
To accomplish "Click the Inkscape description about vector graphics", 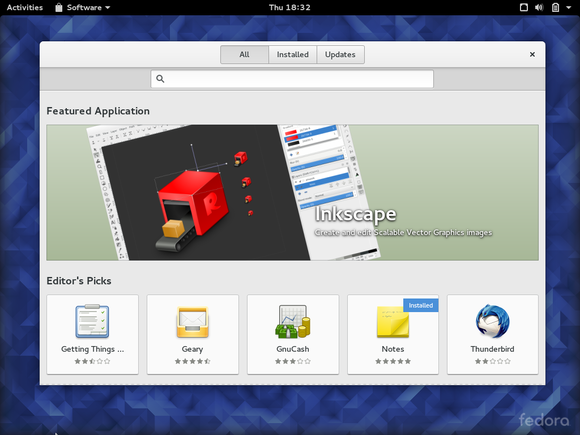I will 403,232.
